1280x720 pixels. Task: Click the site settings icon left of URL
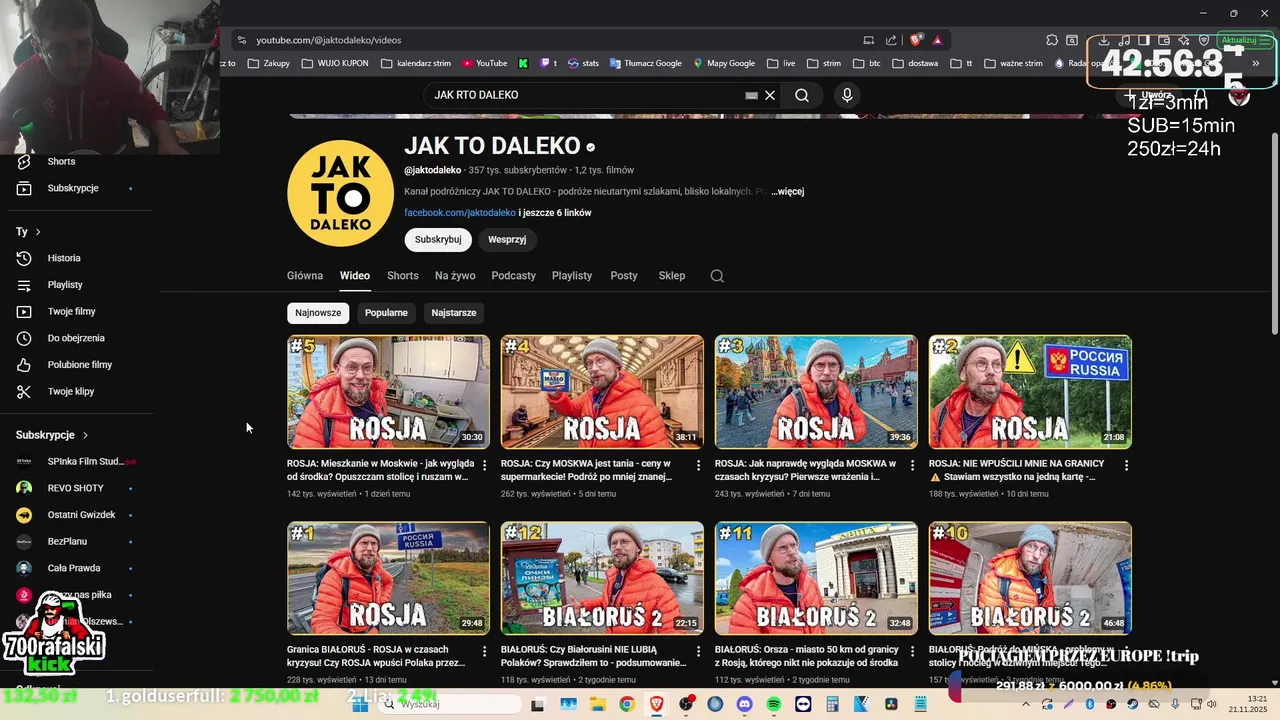(x=240, y=40)
